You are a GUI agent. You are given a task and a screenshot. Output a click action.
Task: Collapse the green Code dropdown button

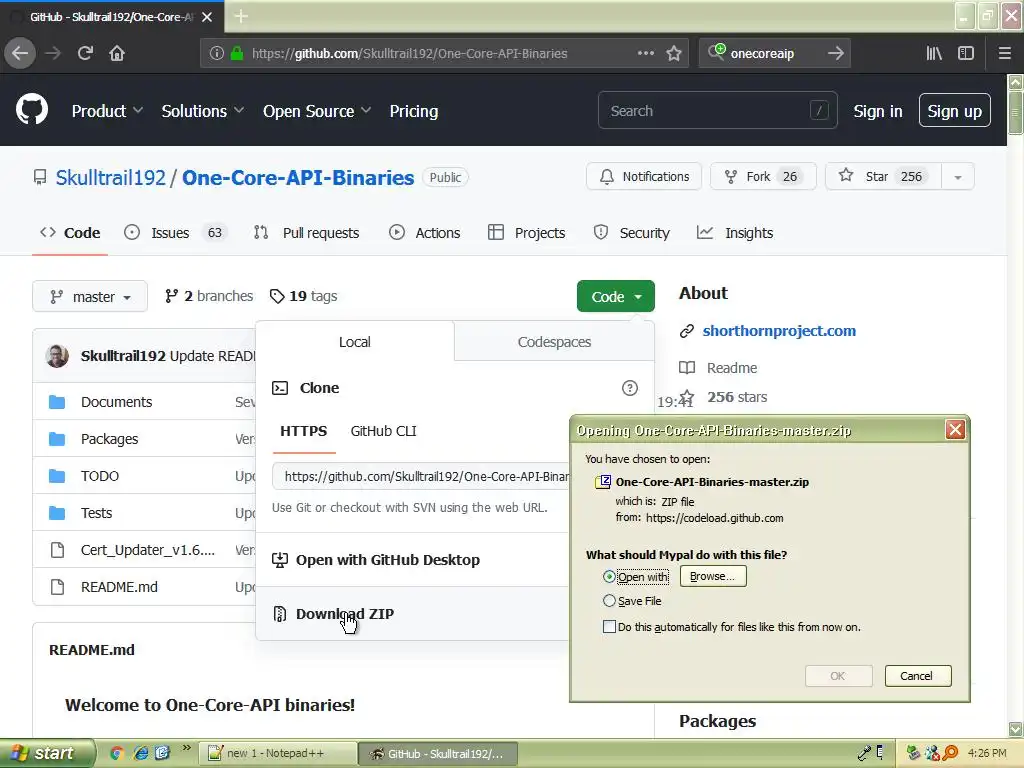pyautogui.click(x=615, y=296)
